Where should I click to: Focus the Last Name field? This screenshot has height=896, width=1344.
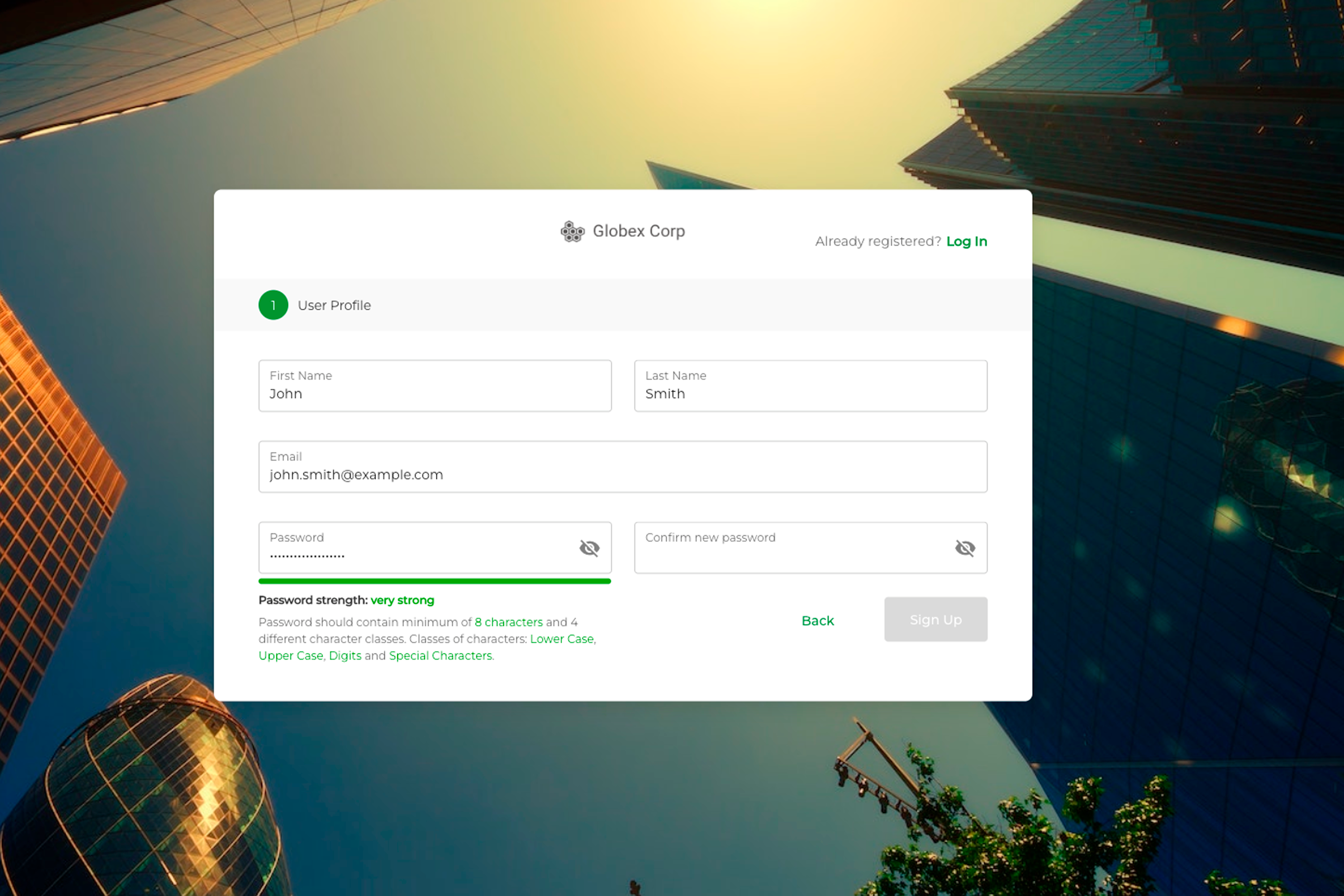coord(810,386)
